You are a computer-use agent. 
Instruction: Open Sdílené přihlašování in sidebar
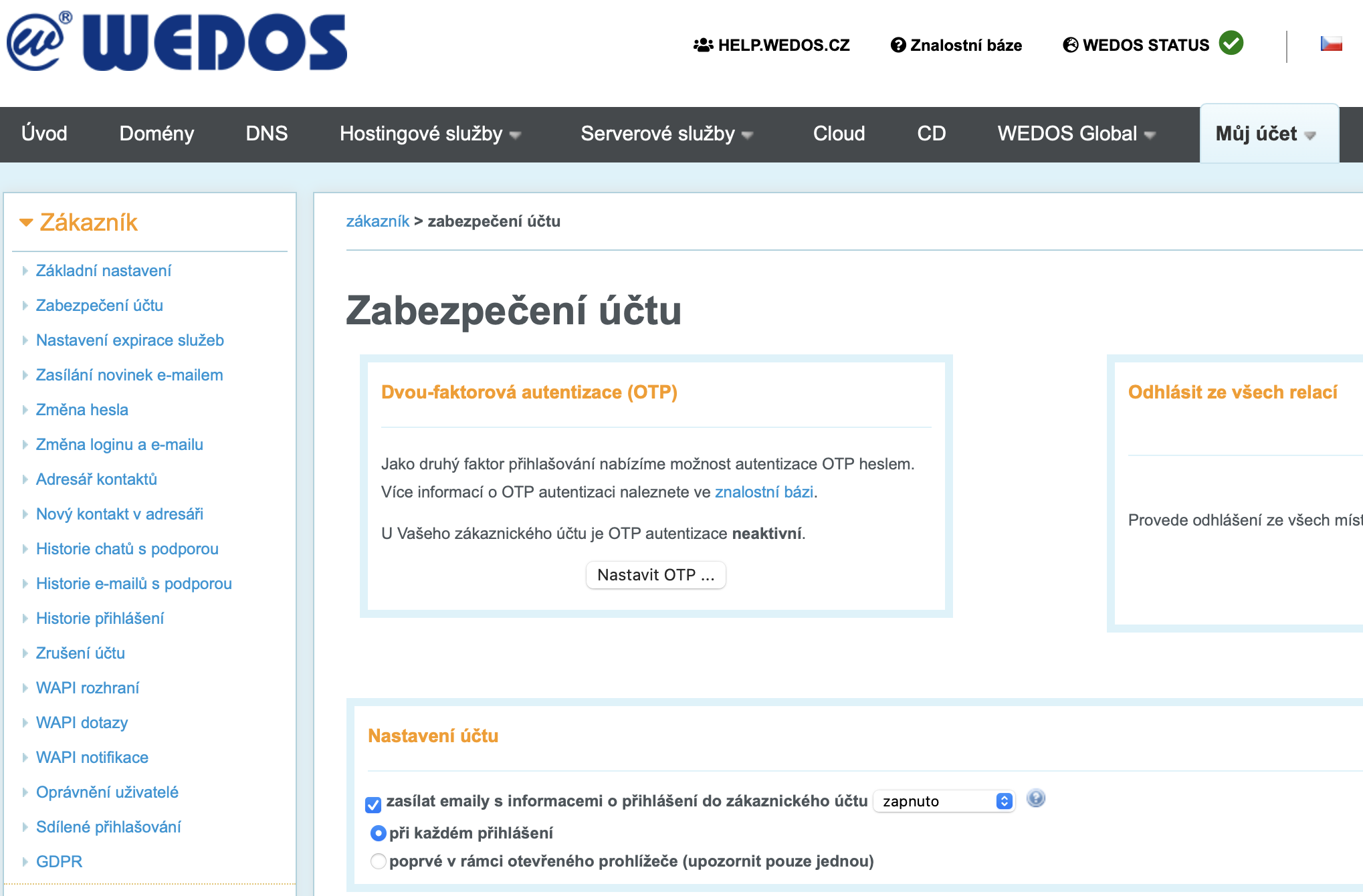[108, 827]
